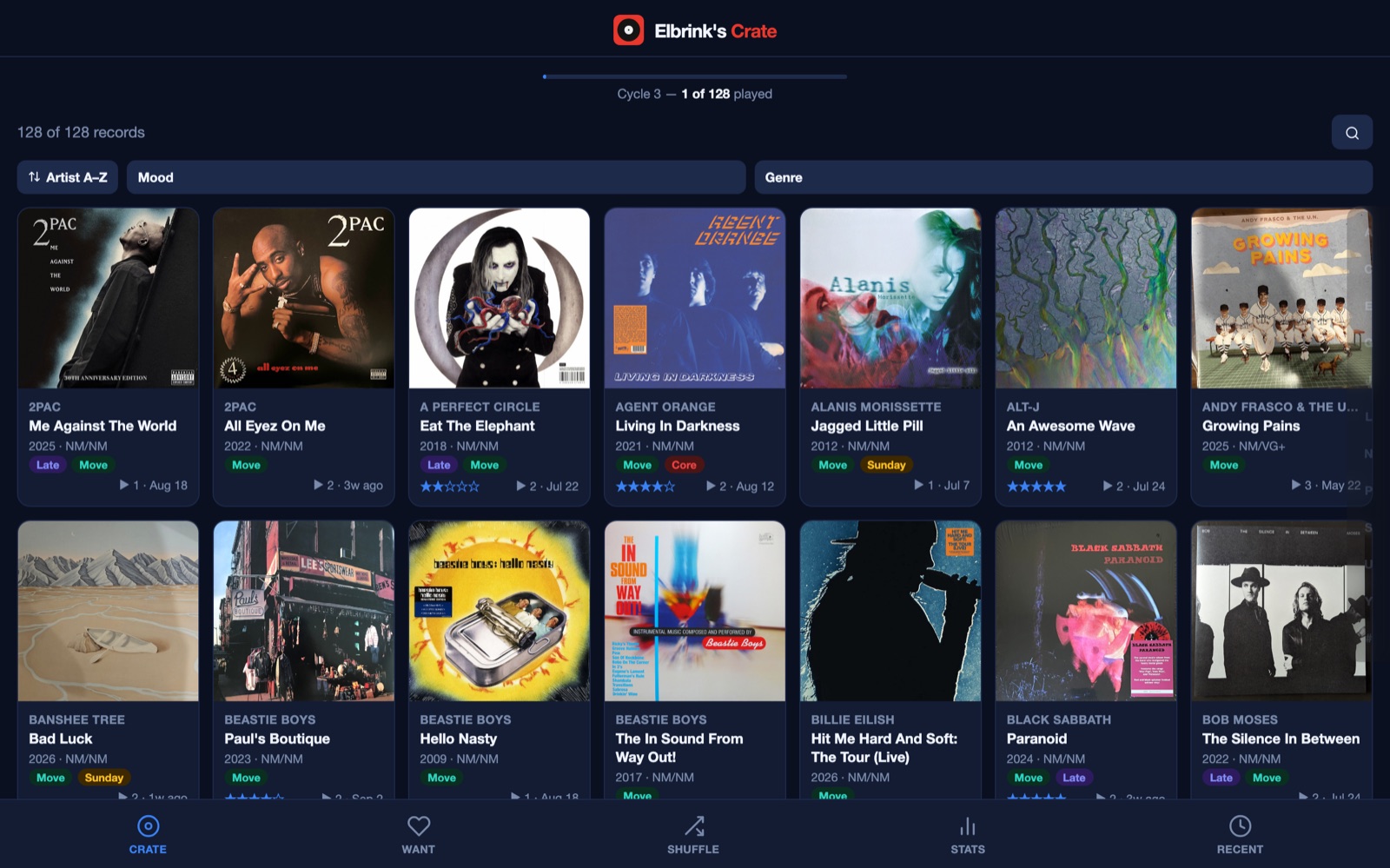The height and width of the screenshot is (868, 1390).
Task: Open An Awesome Wave album cover
Action: coord(1086,298)
